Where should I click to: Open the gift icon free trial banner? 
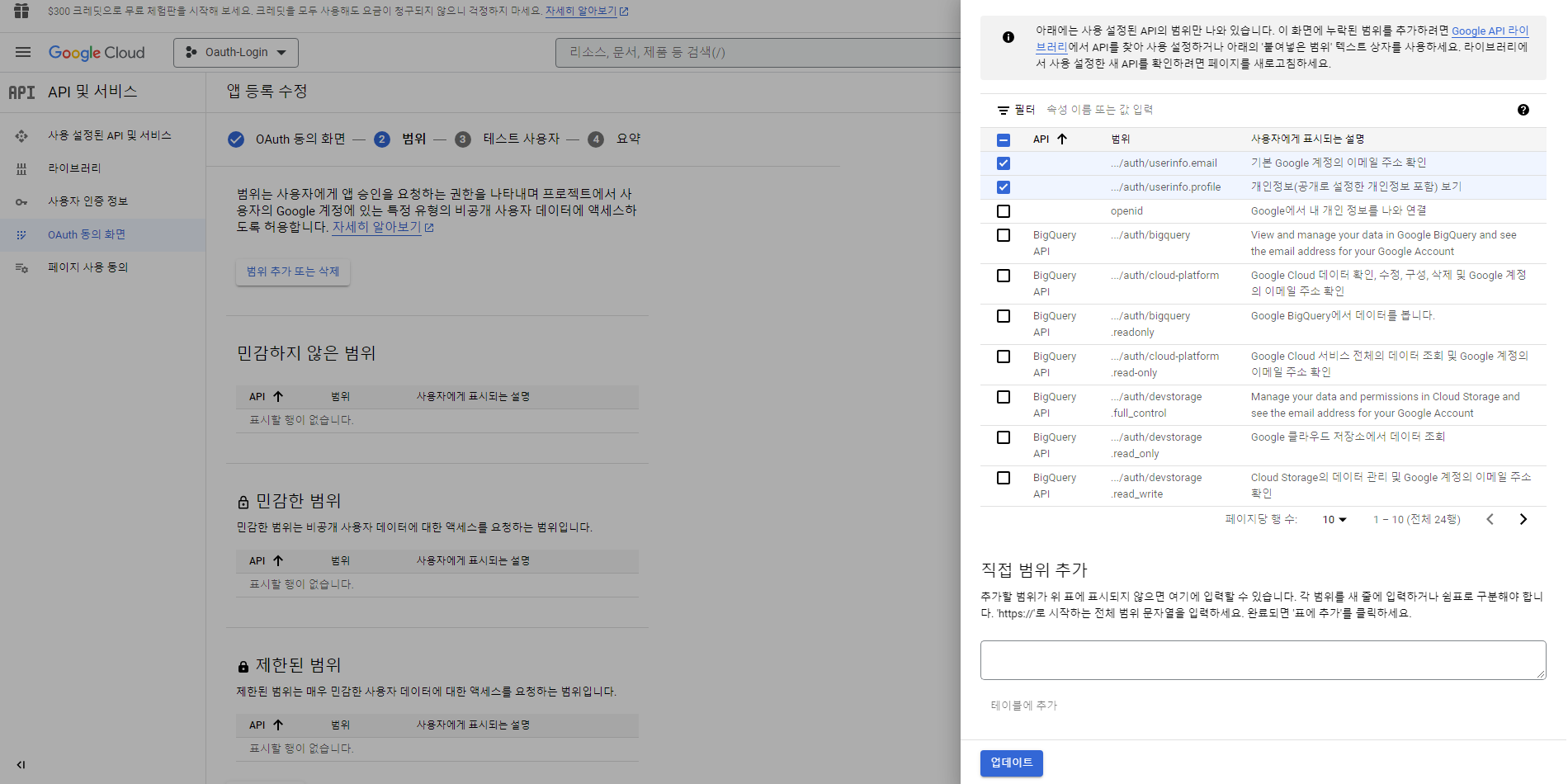21,11
